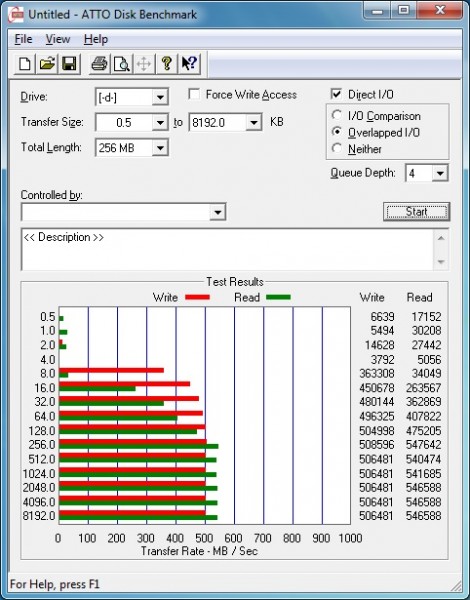Enable the Force Write Access checkbox

point(194,94)
